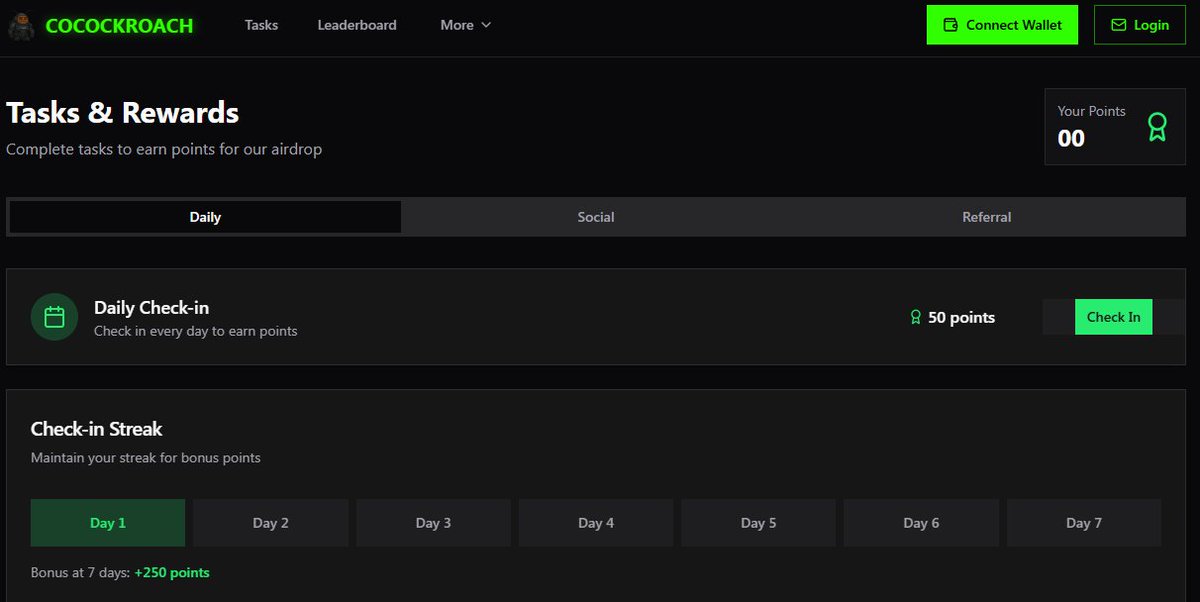Screen dimensions: 1200x602
Task: Select Day 6 streak tile
Action: coord(921,523)
